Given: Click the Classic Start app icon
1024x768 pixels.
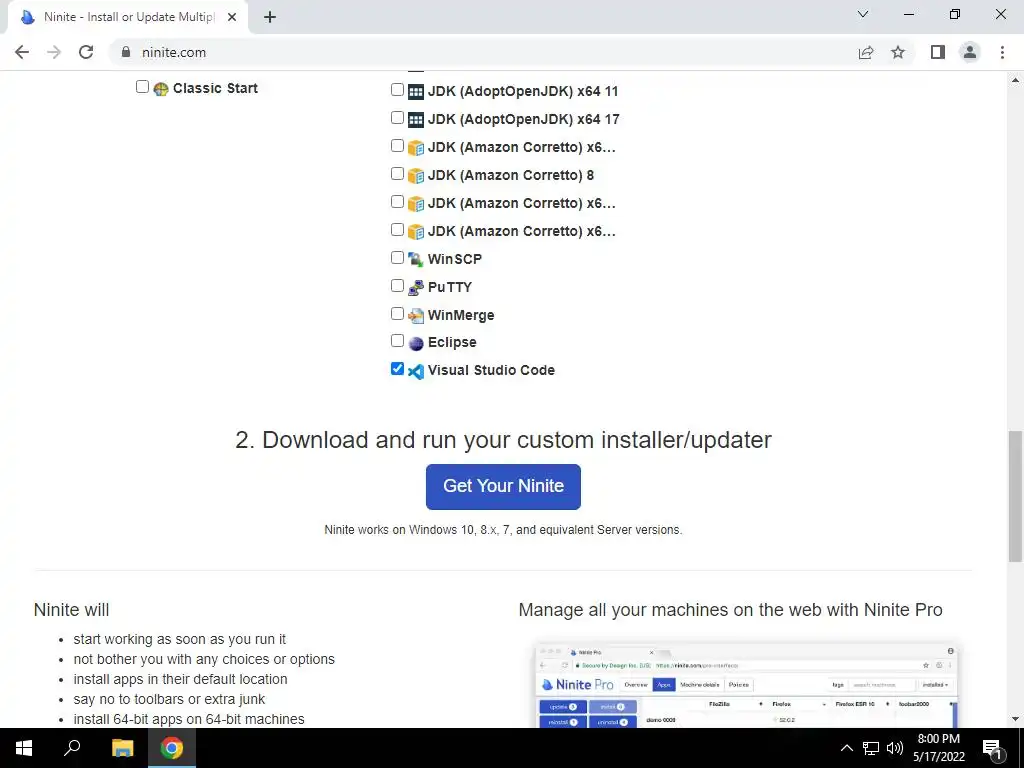Looking at the screenshot, I should pyautogui.click(x=161, y=89).
